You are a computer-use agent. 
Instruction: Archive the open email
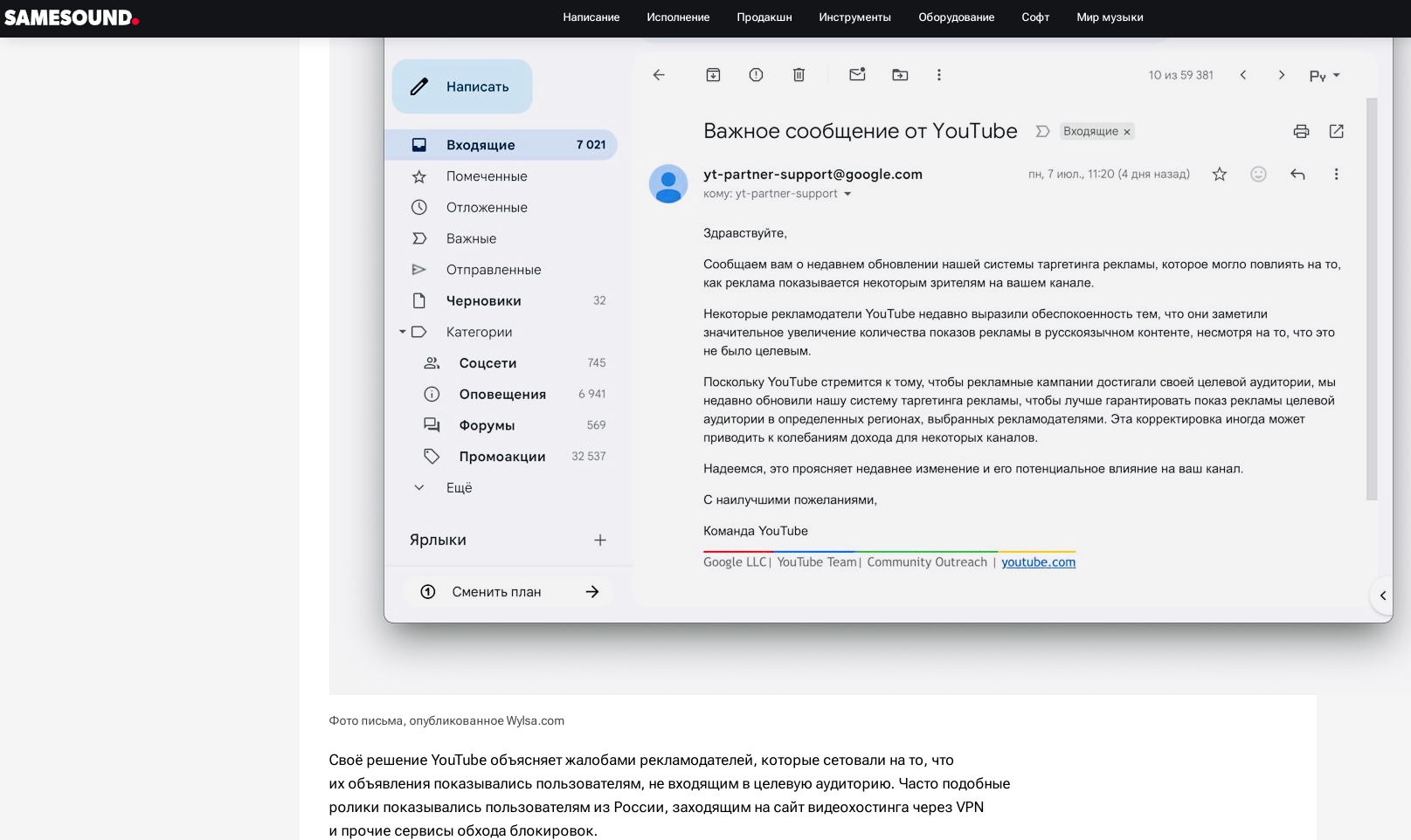click(713, 75)
